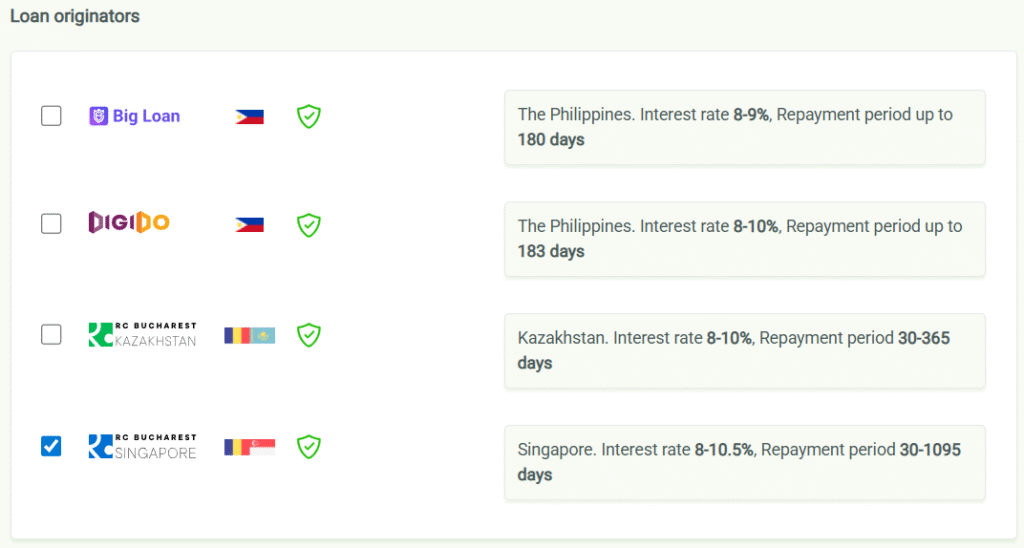Click the Big Loan 180 days description box
Image resolution: width=1024 pixels, height=548 pixels.
click(744, 127)
